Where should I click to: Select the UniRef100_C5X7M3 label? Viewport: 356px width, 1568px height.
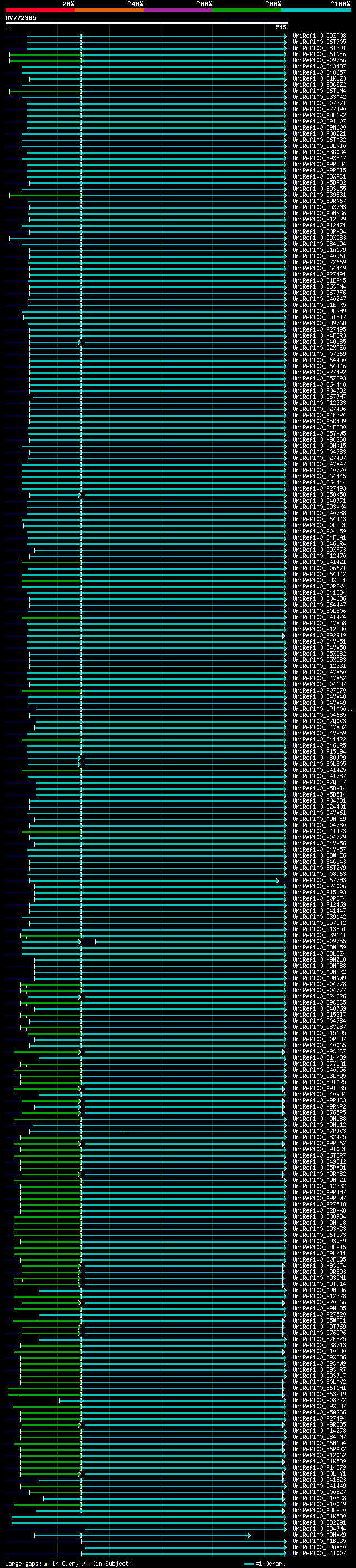pyautogui.click(x=319, y=206)
